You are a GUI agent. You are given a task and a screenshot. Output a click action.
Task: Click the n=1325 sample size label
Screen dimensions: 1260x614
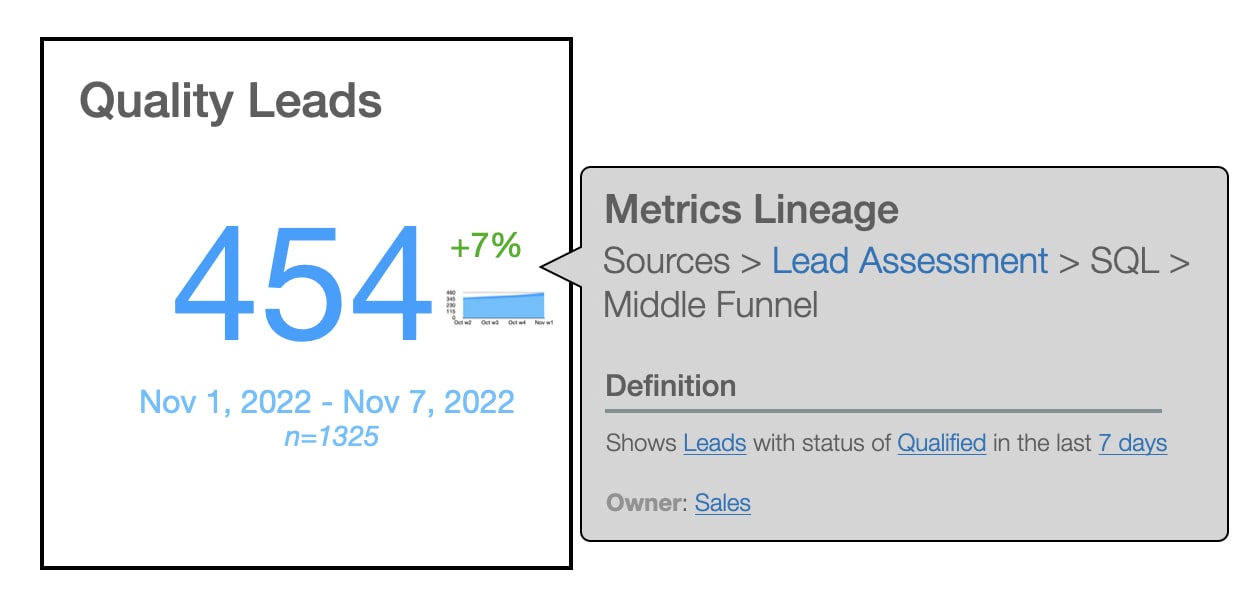click(x=331, y=436)
